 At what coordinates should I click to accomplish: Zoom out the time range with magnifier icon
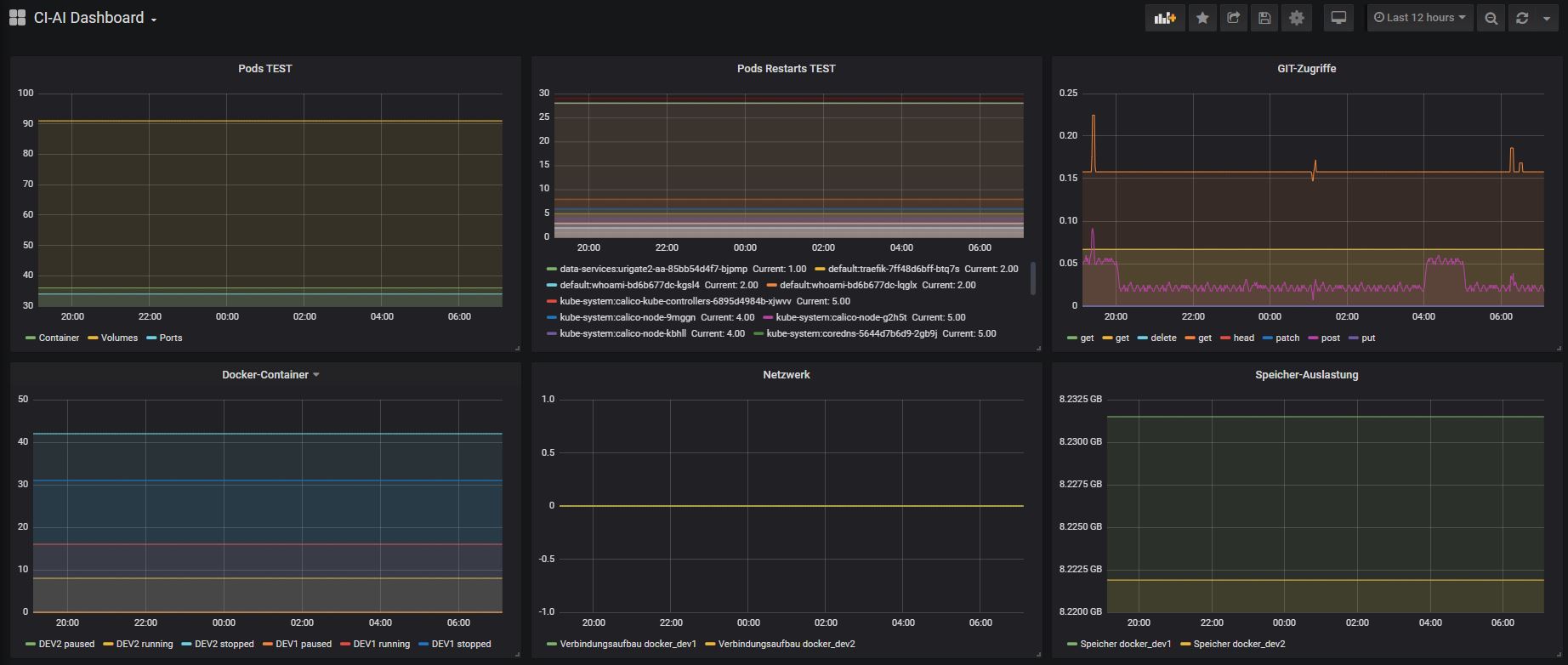(x=1491, y=18)
